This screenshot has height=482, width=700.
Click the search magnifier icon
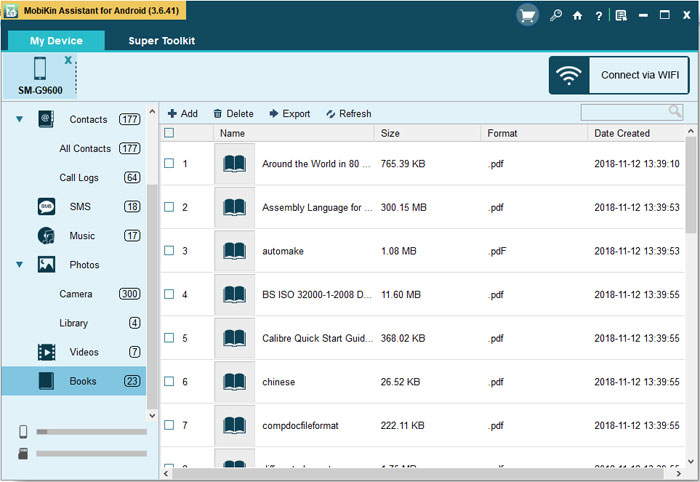675,111
